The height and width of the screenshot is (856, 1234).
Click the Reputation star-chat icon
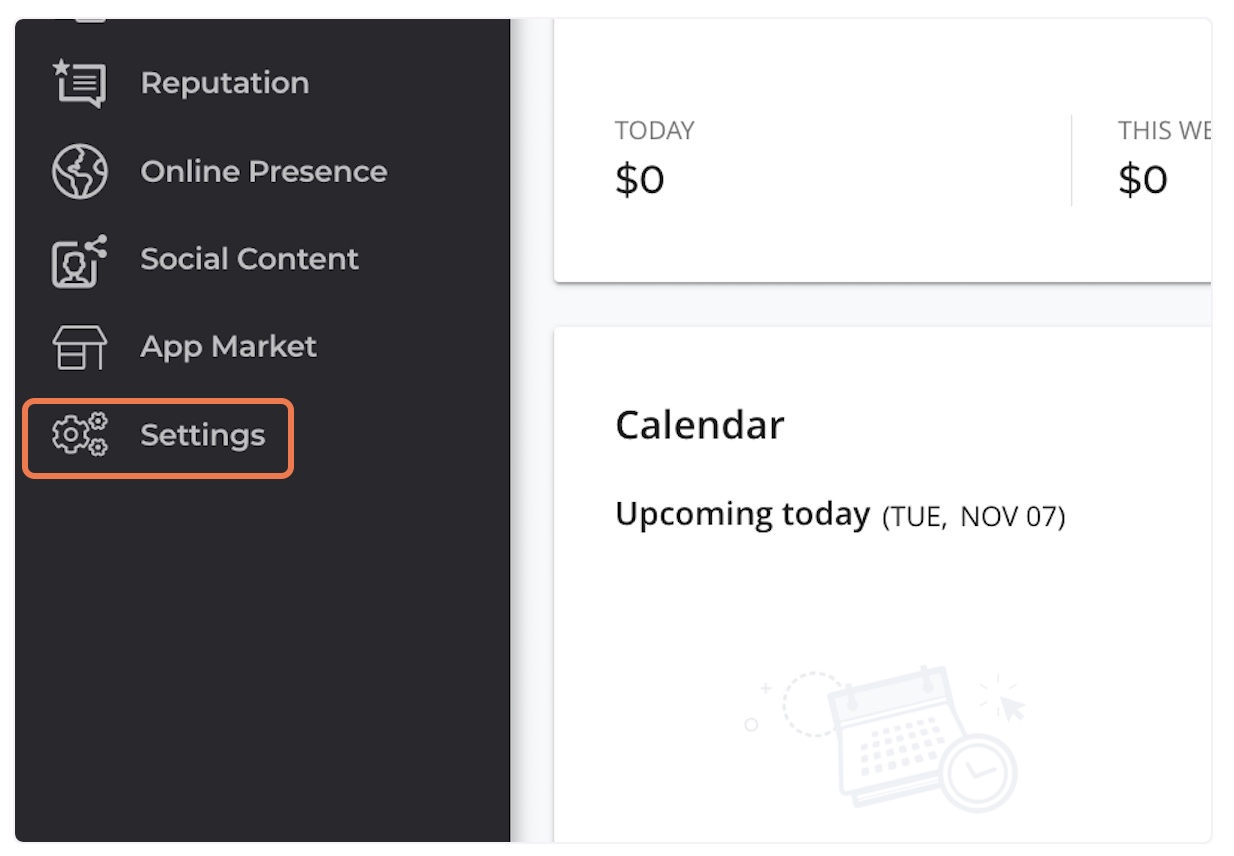(x=79, y=83)
